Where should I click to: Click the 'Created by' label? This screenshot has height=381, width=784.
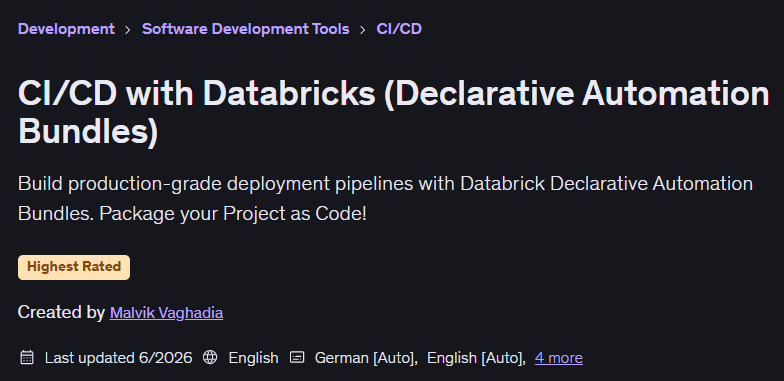pyautogui.click(x=61, y=312)
